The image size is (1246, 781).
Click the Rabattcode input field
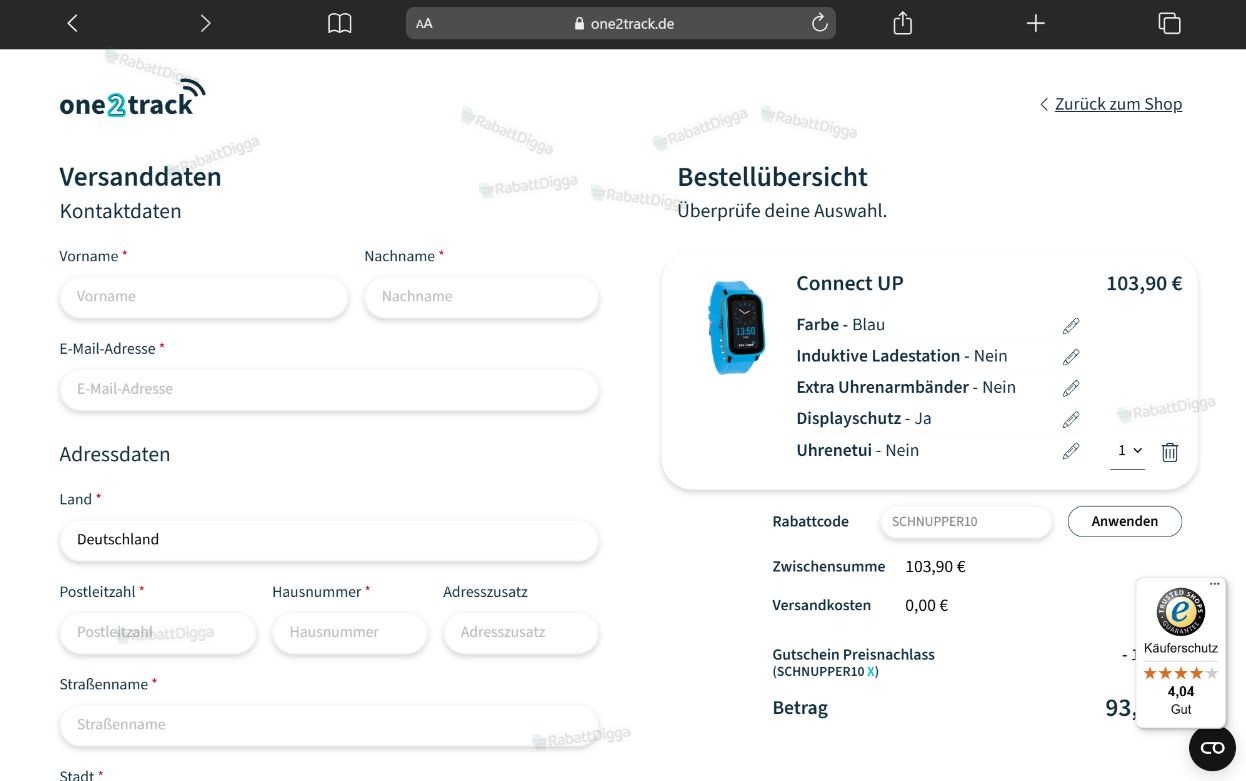tap(966, 522)
